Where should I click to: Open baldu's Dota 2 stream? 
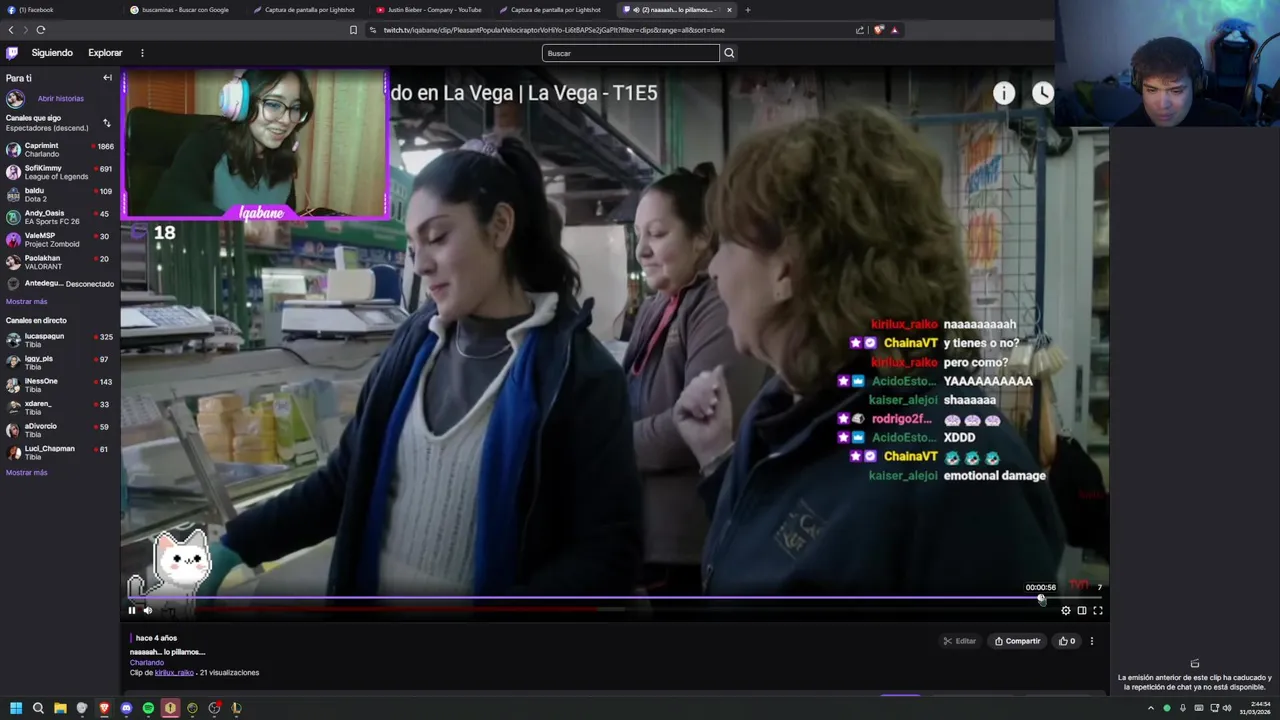(58, 194)
